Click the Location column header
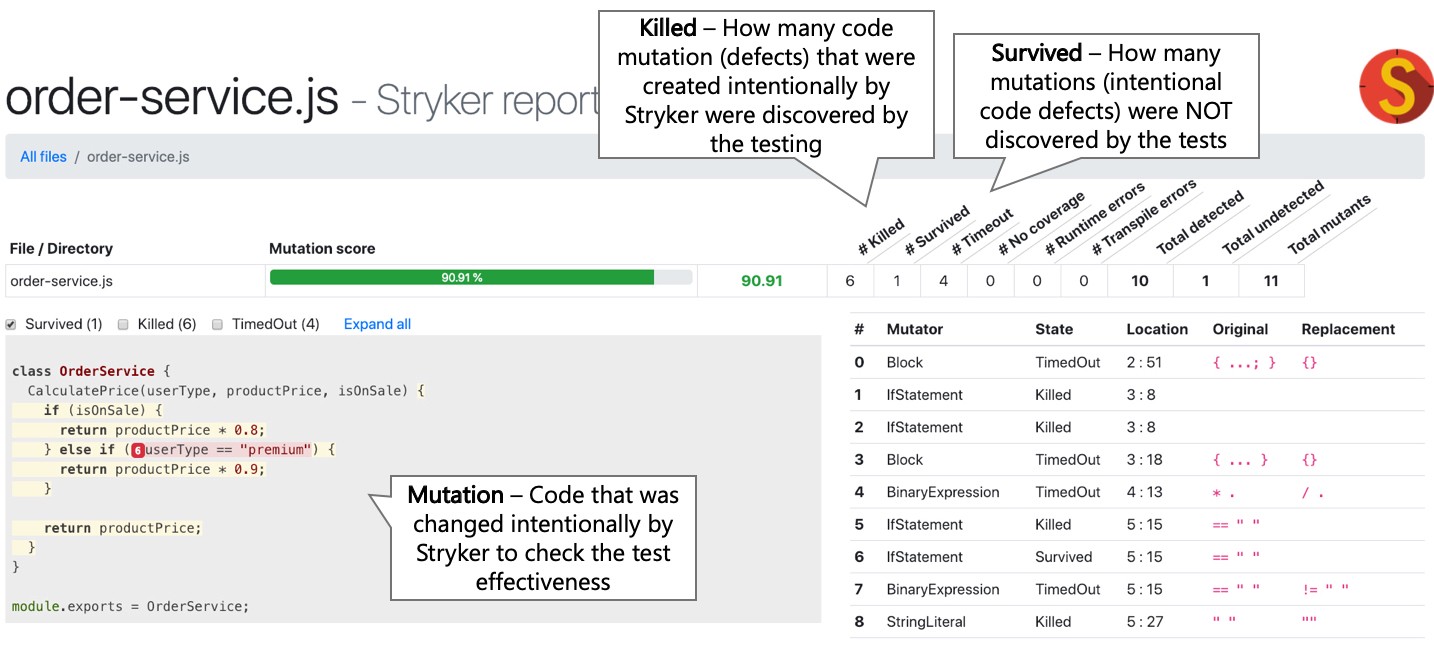The image size is (1434, 667). (1156, 329)
